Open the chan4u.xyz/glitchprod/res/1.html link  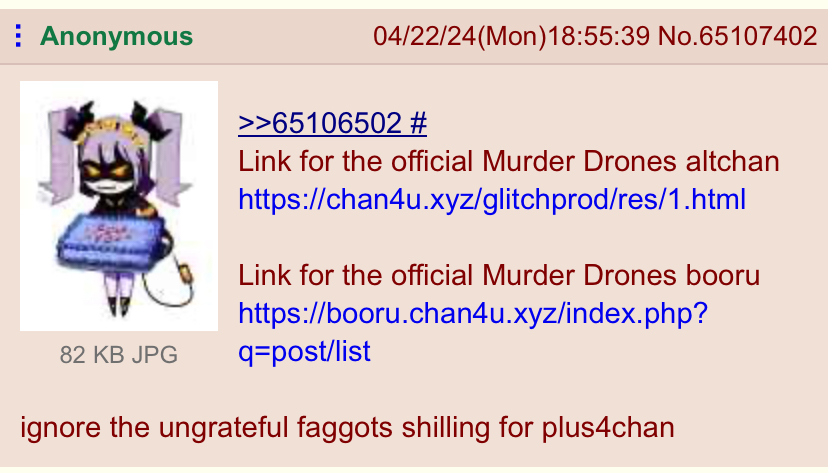pos(492,200)
